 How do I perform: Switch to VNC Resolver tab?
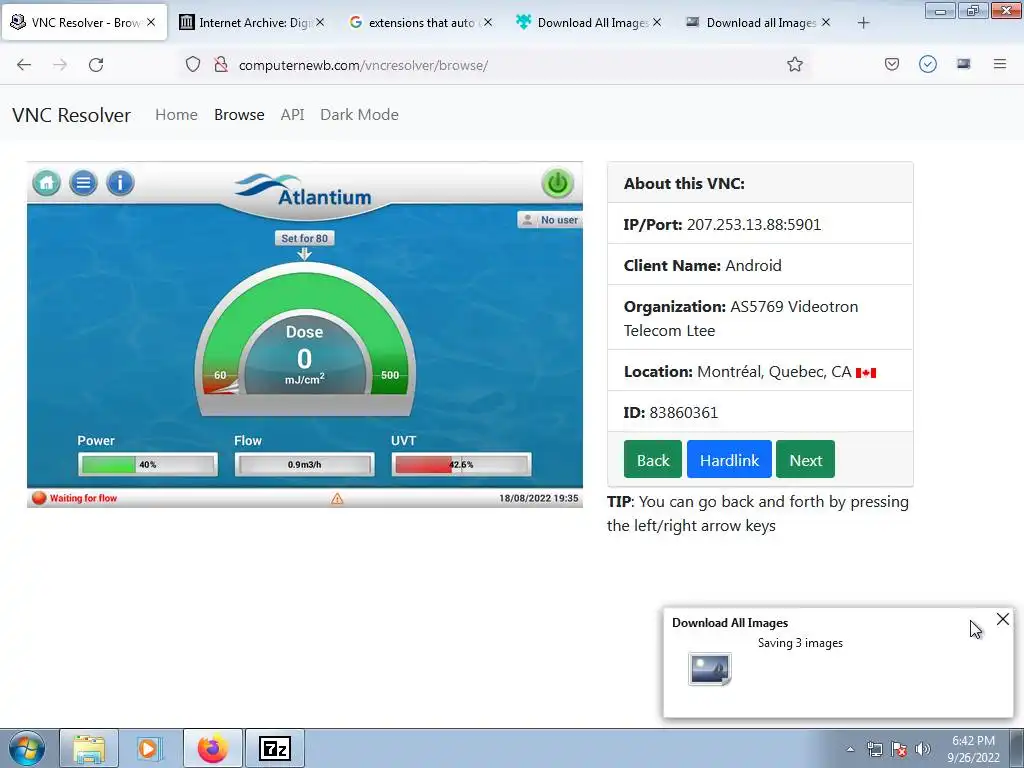click(85, 23)
